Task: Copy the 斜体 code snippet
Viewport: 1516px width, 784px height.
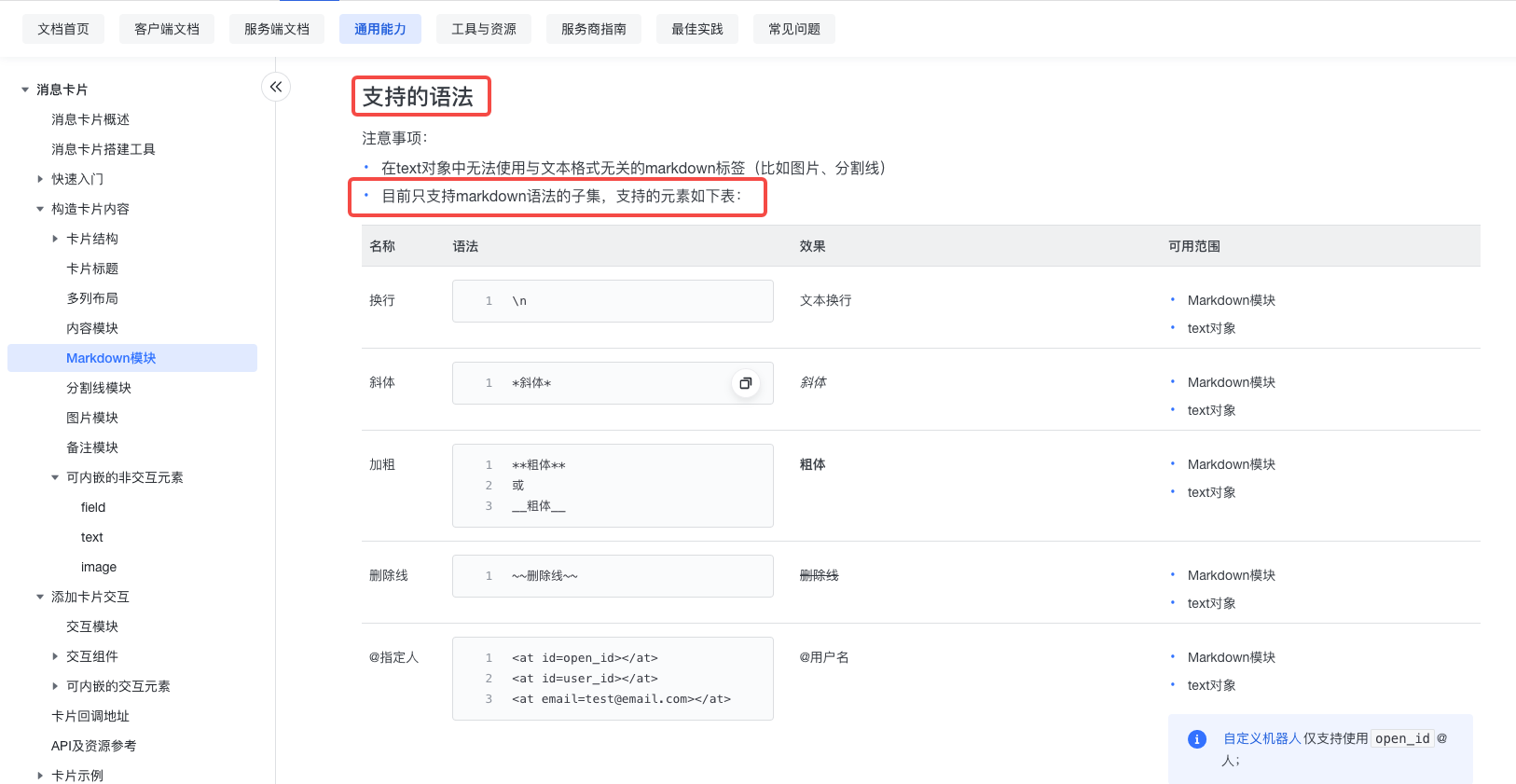Action: click(x=745, y=383)
